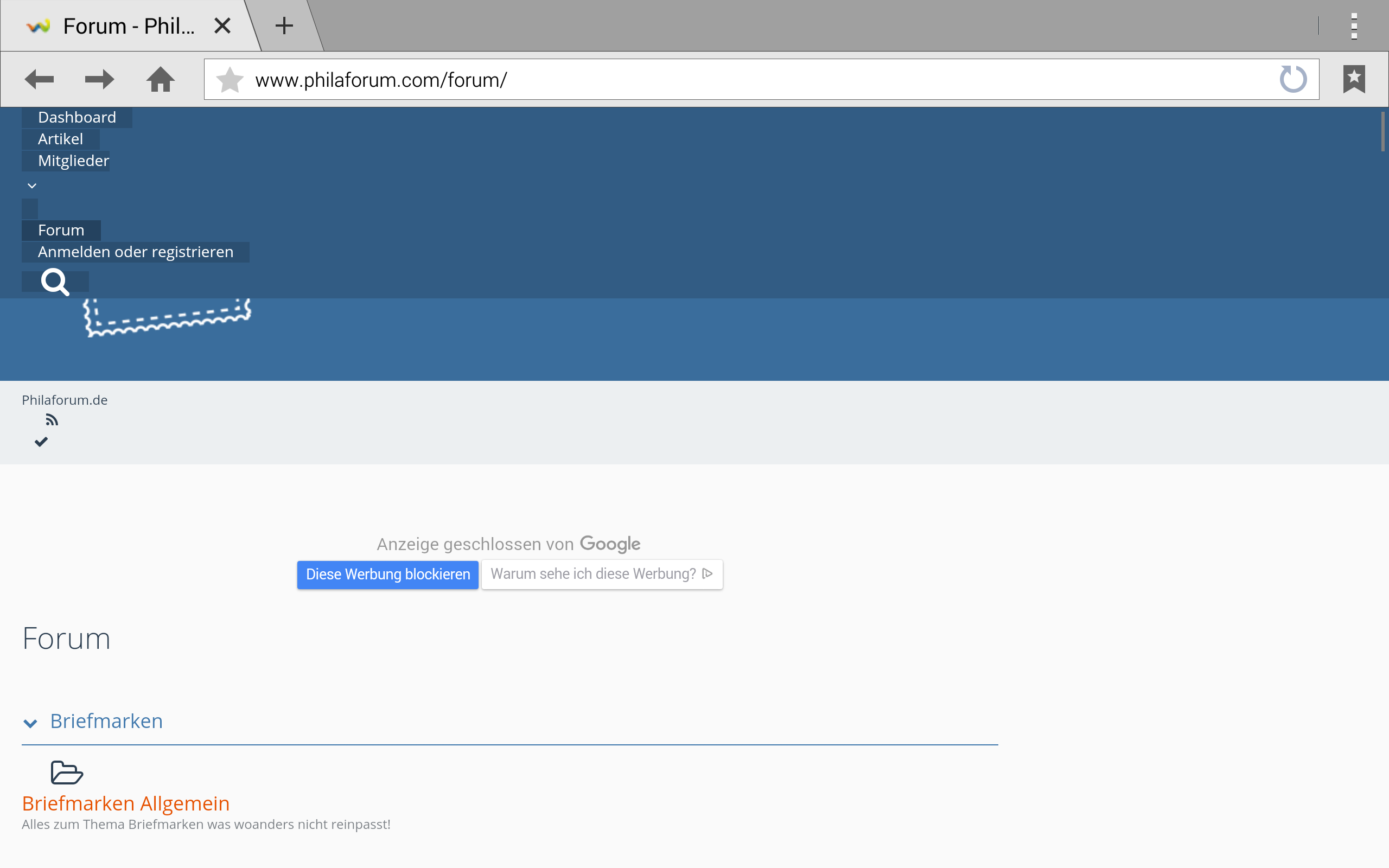Expand the Mitglieder submenu chevron
This screenshot has width=1389, height=868.
click(x=32, y=186)
